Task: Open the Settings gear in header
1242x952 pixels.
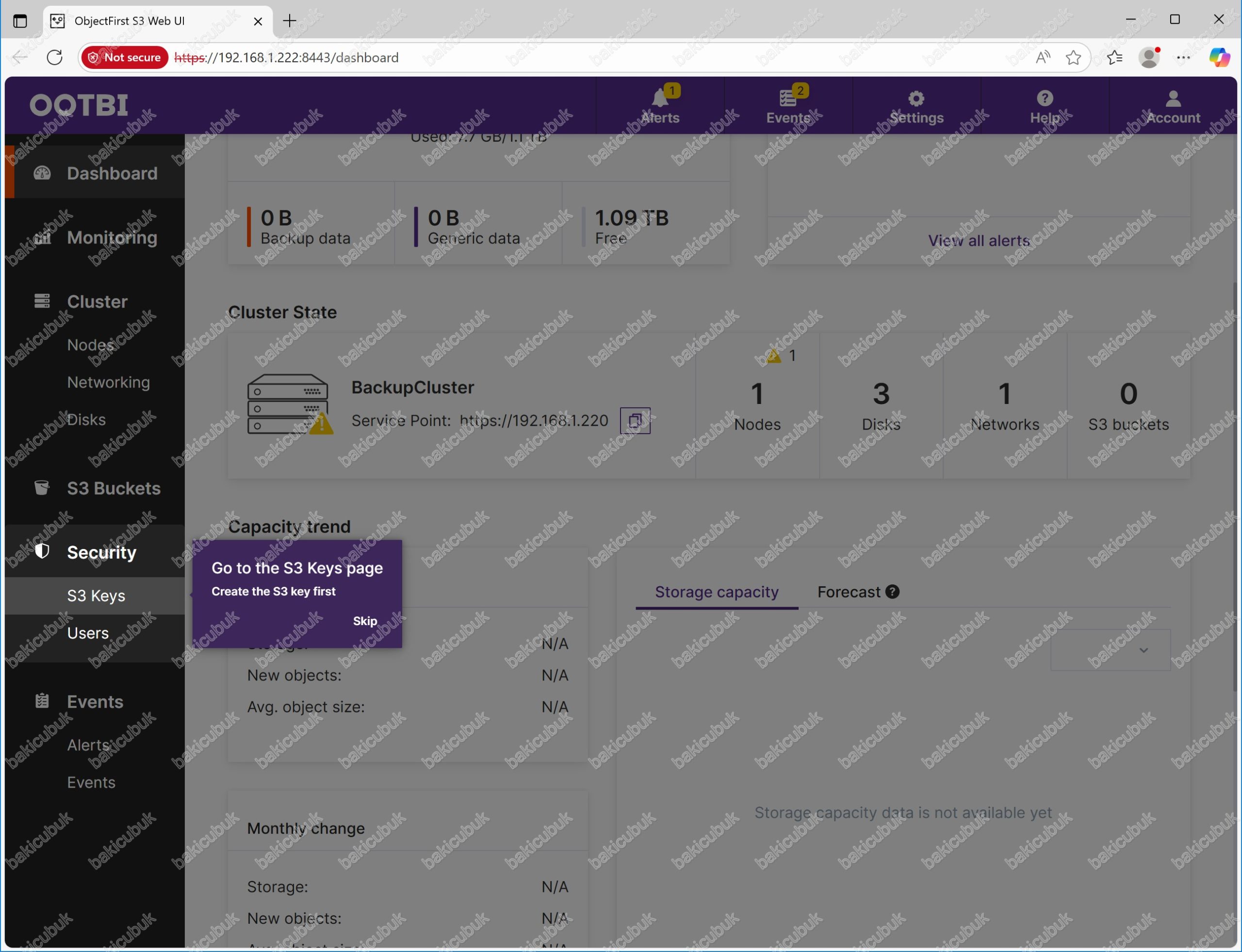Action: point(916,98)
